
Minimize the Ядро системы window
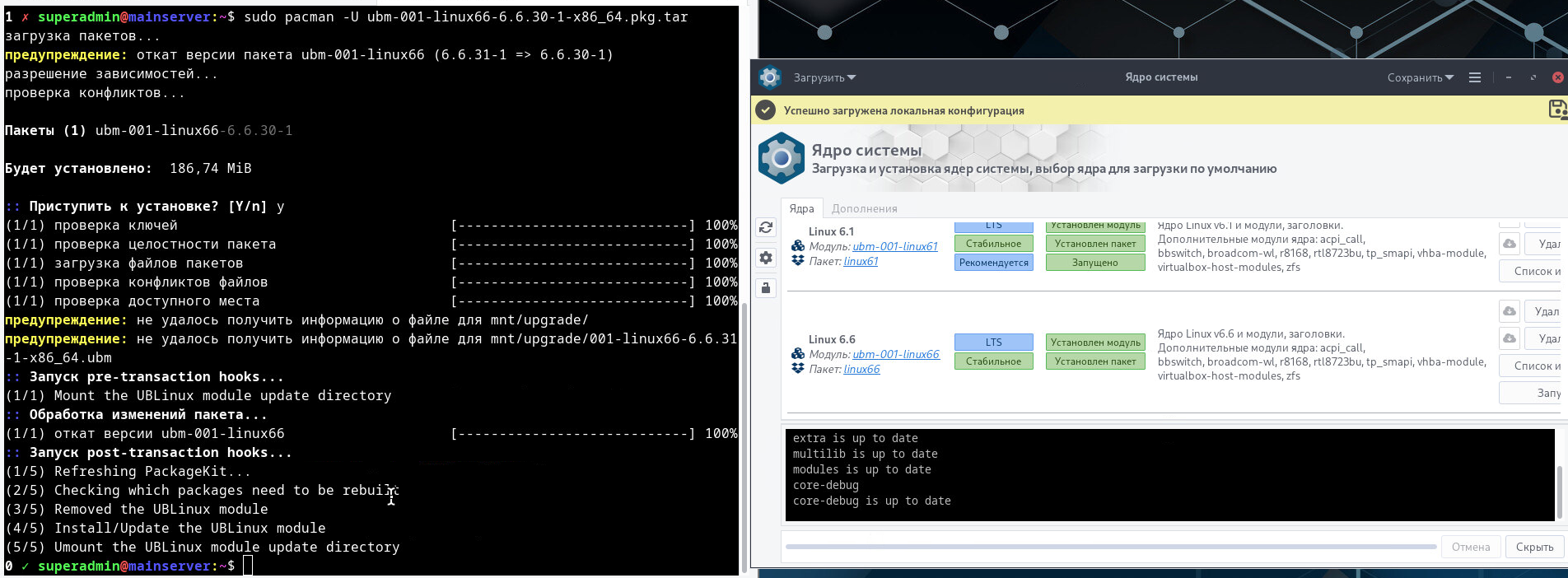[x=1509, y=77]
